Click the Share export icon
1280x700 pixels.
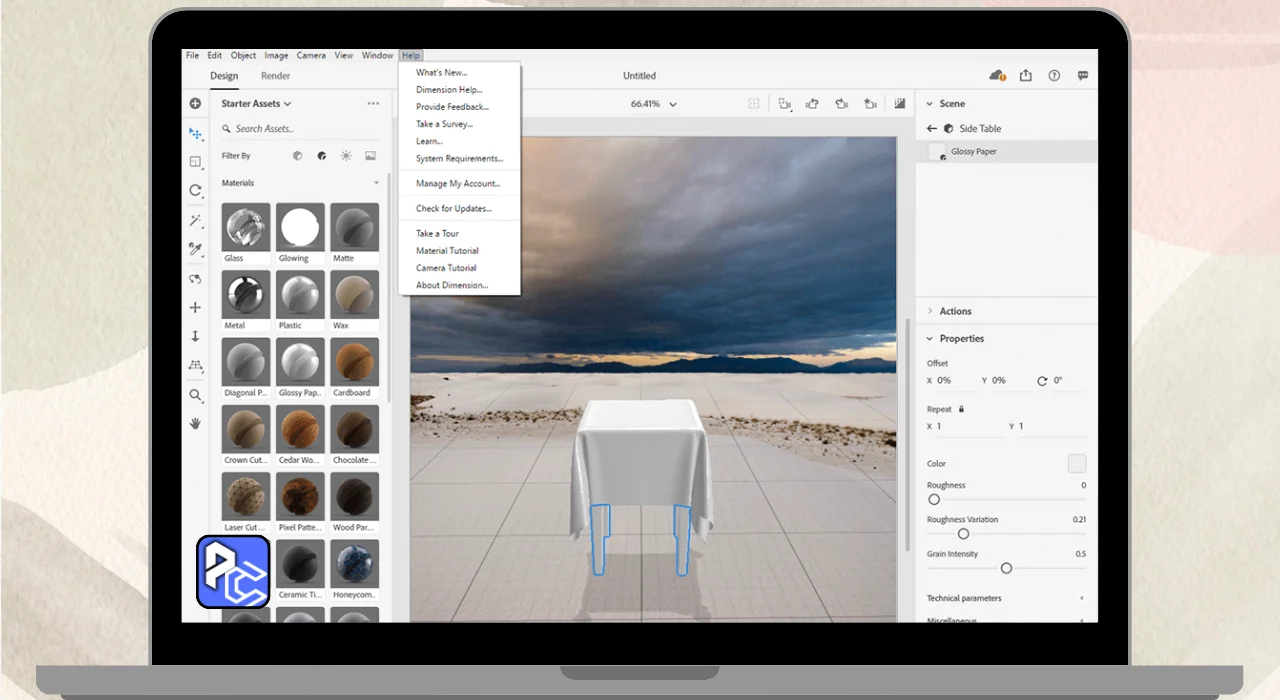[1025, 76]
